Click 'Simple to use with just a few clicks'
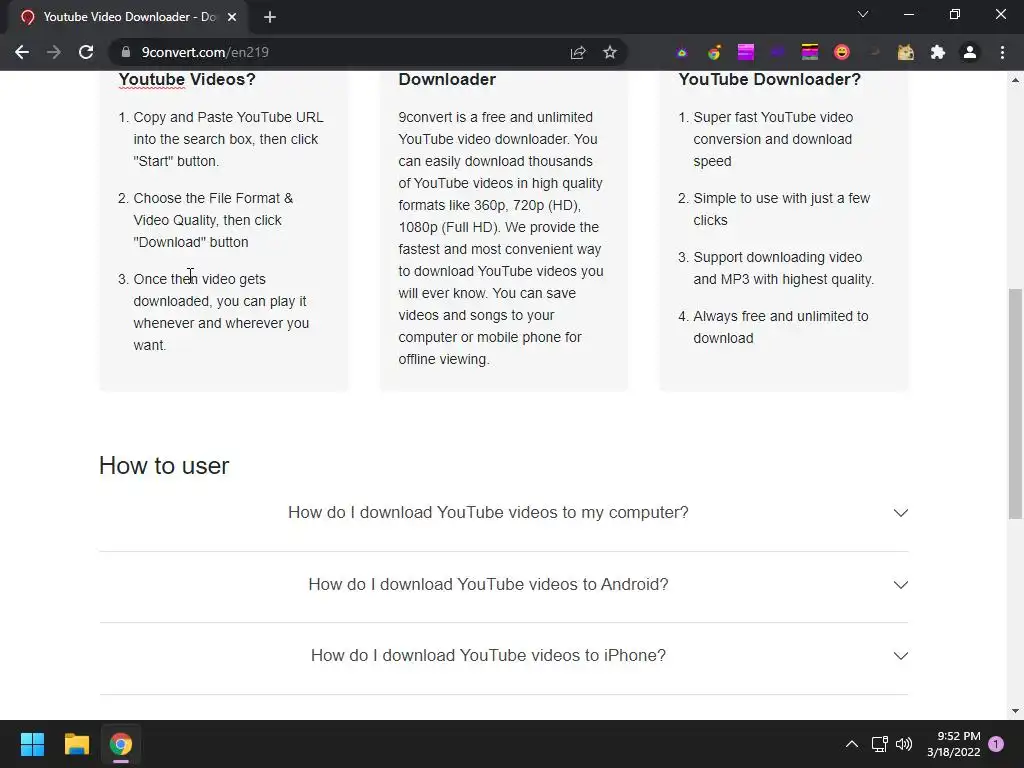This screenshot has height=768, width=1024. pos(781,209)
